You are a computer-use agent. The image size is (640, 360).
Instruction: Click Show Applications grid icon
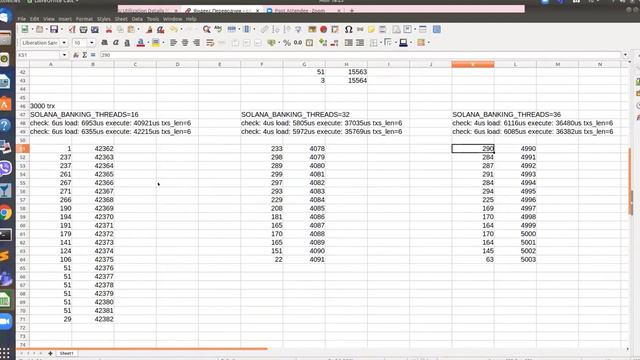point(5,353)
